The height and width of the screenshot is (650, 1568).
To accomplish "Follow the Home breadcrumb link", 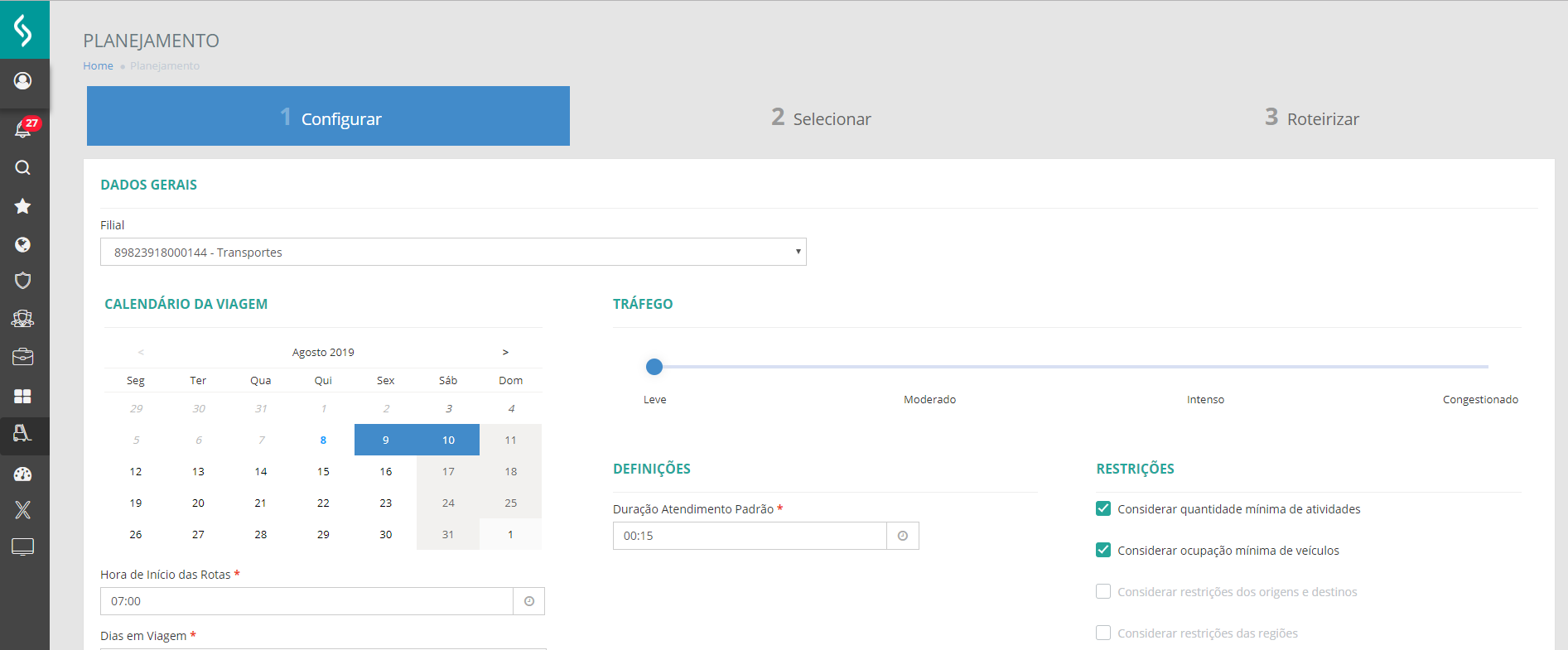I will (98, 65).
